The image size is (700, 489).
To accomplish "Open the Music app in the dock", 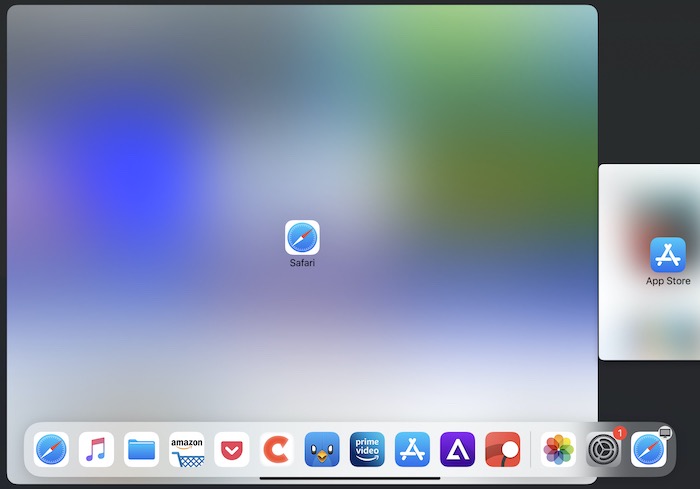I will [x=96, y=449].
